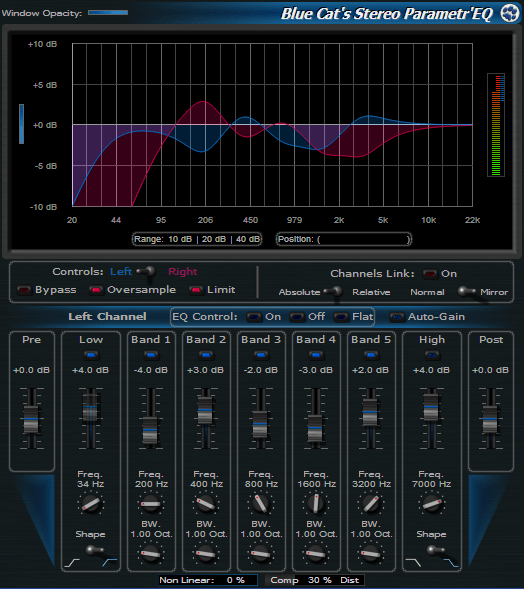Flip the High band Shape switch
Viewport: 524px width, 589px height.
click(x=436, y=551)
